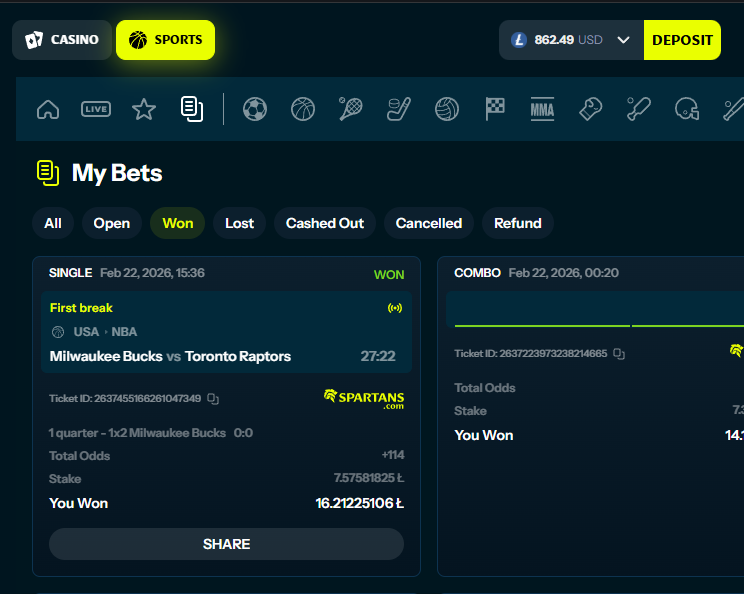Image resolution: width=744 pixels, height=594 pixels.
Task: Click the Litecoin currency icon
Action: coord(519,40)
